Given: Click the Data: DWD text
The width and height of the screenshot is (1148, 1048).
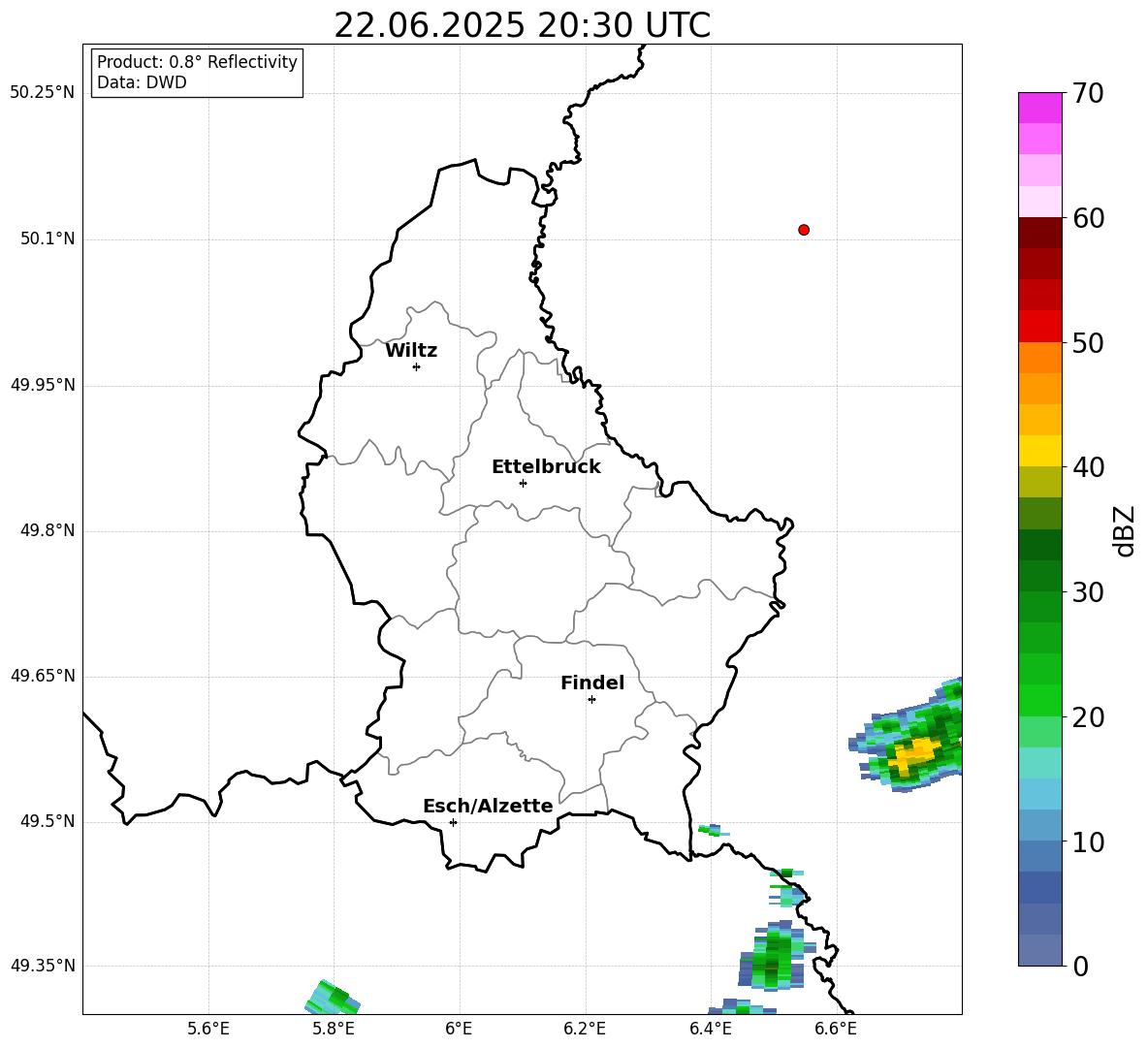Looking at the screenshot, I should 142,82.
